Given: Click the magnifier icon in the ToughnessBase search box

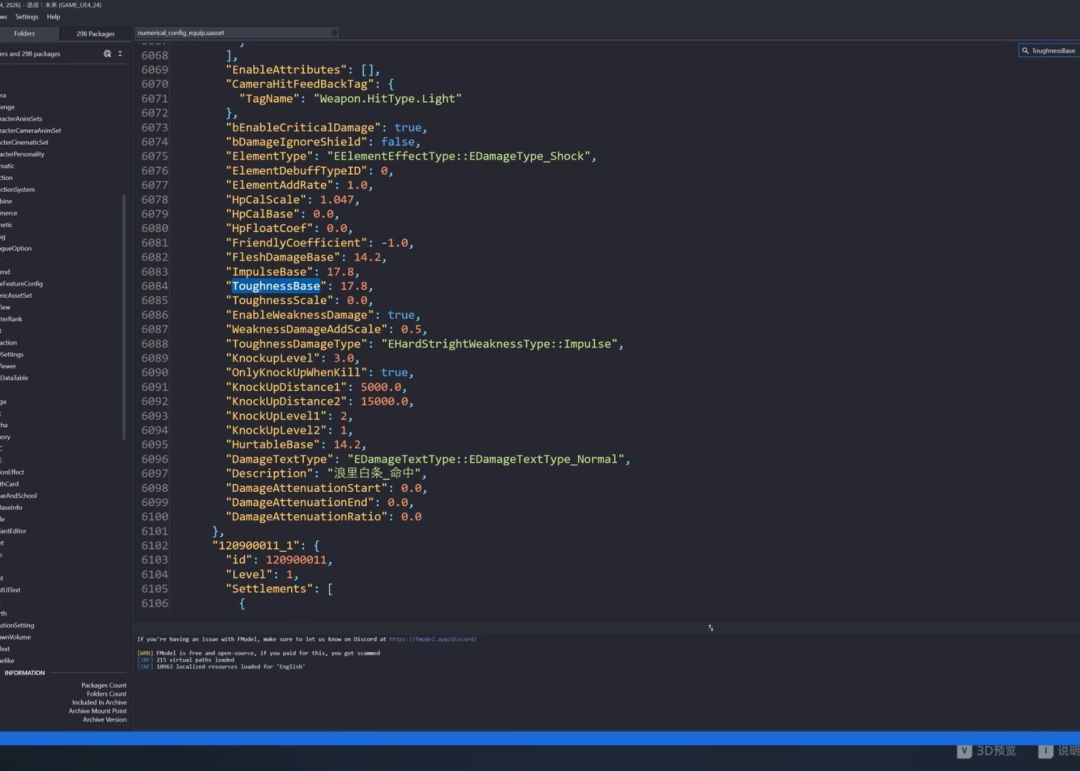Looking at the screenshot, I should click(1025, 50).
